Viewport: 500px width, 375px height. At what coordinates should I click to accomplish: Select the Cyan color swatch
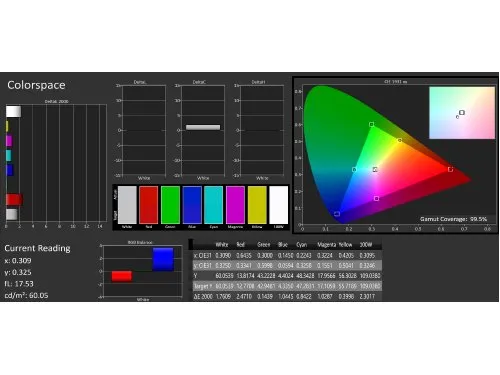tap(213, 205)
